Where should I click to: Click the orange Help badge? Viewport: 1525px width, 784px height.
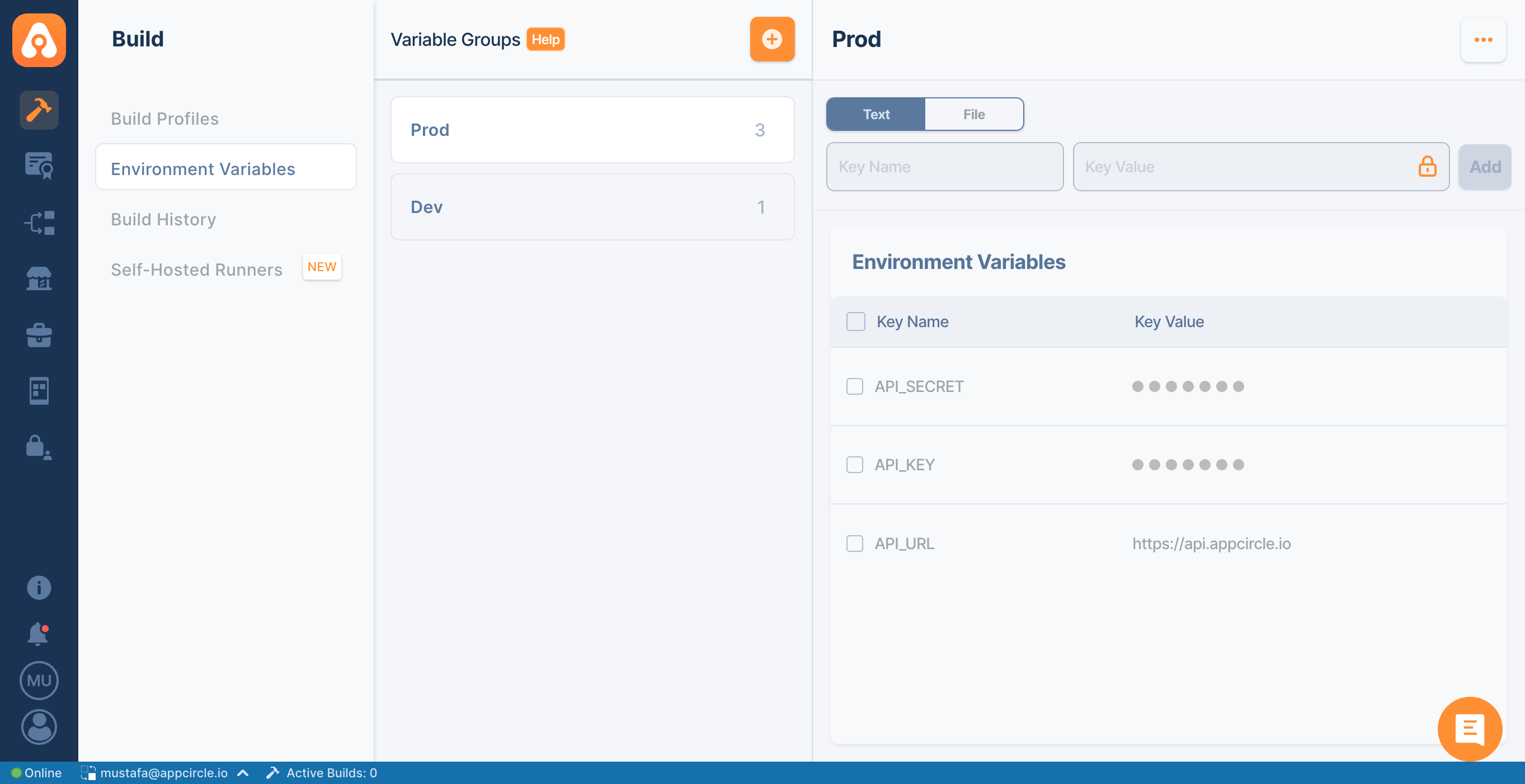click(x=545, y=40)
